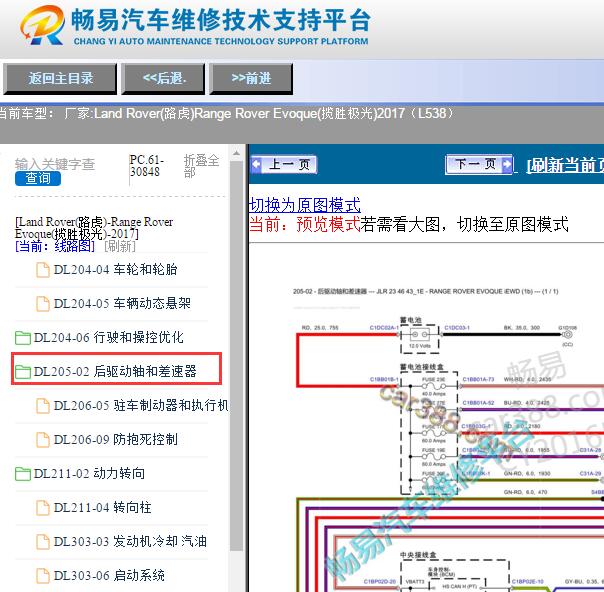604x592 pixels.
Task: Expand the DL211-02 动力转向 folder icon
Action: (23, 474)
